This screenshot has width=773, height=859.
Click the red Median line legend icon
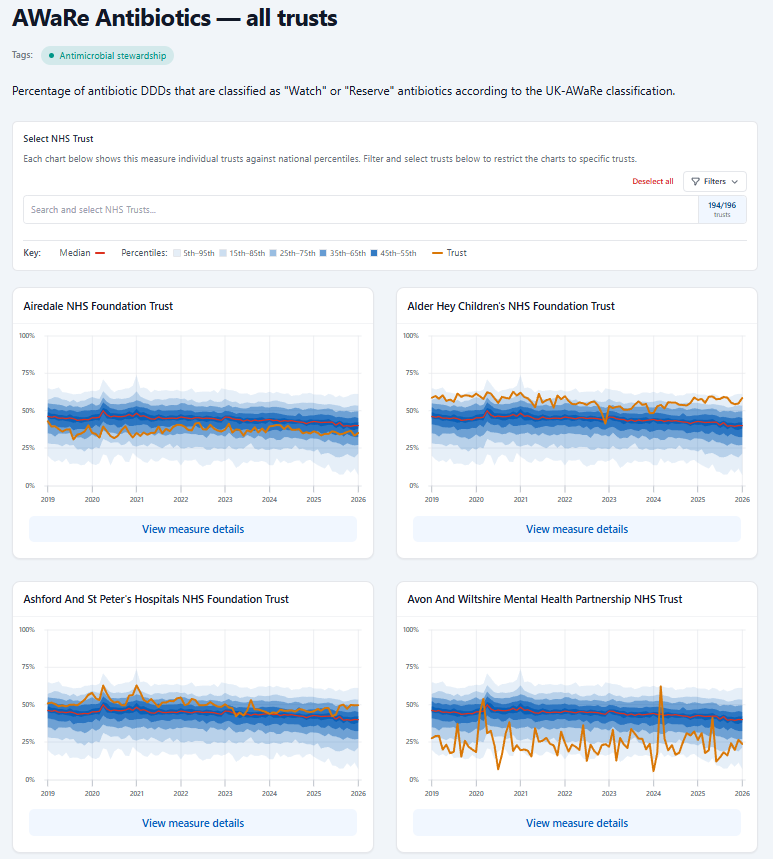pyautogui.click(x=100, y=253)
